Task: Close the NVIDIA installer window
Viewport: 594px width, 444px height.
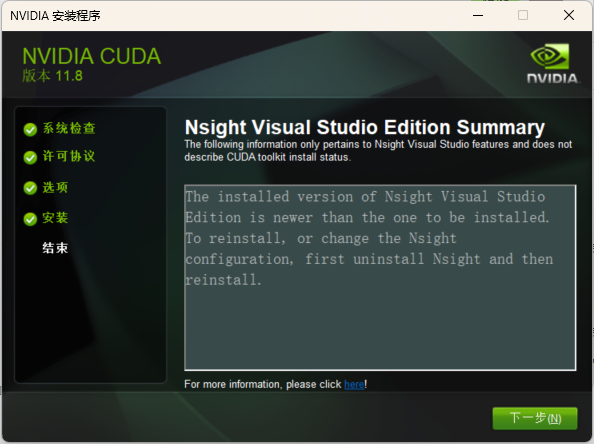Action: [569, 16]
